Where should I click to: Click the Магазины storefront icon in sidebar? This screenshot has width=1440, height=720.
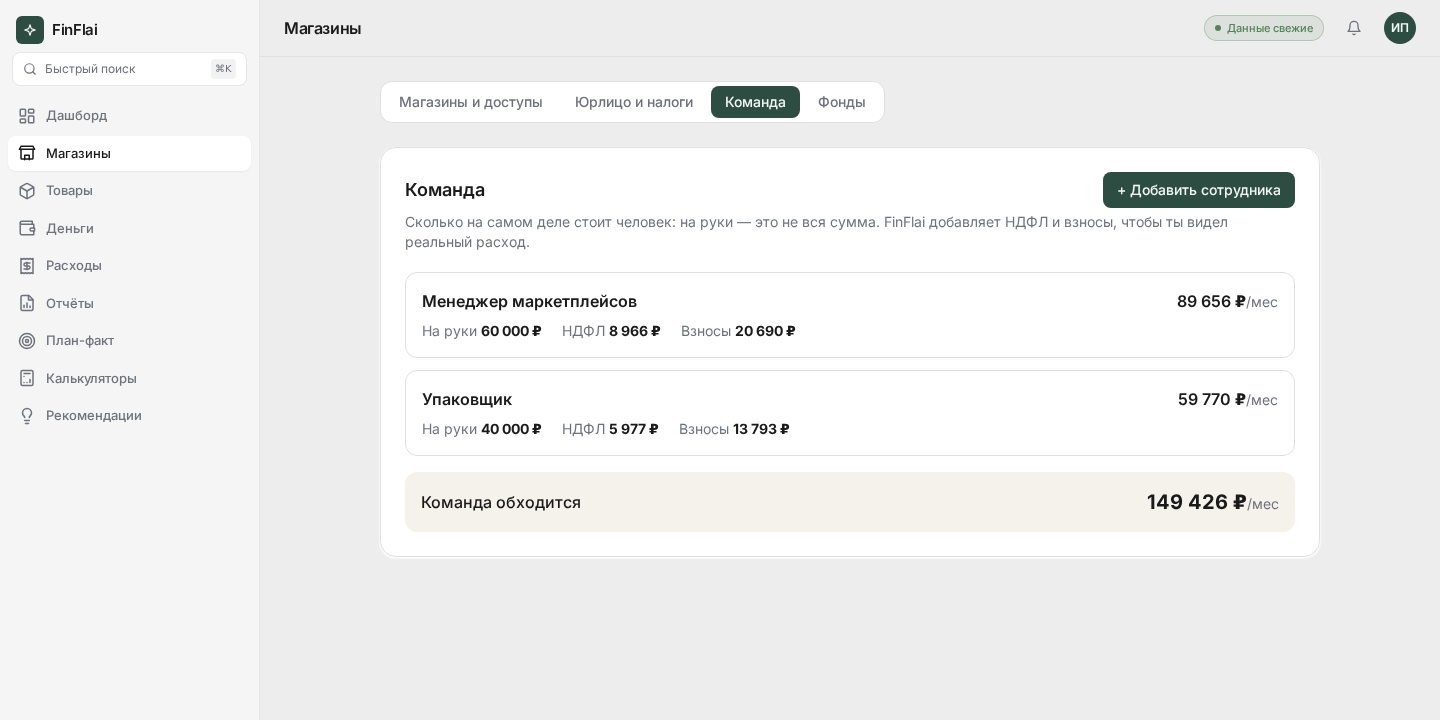click(x=27, y=153)
